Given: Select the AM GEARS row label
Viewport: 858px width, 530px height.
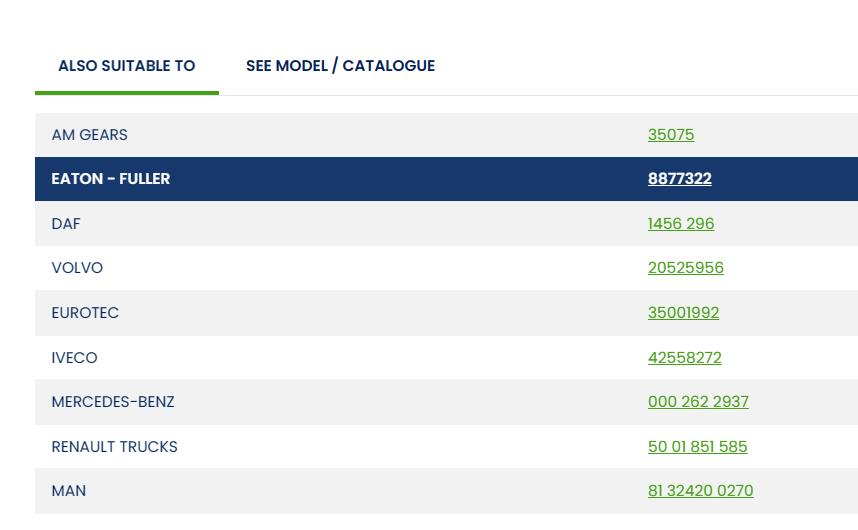Looking at the screenshot, I should [89, 135].
